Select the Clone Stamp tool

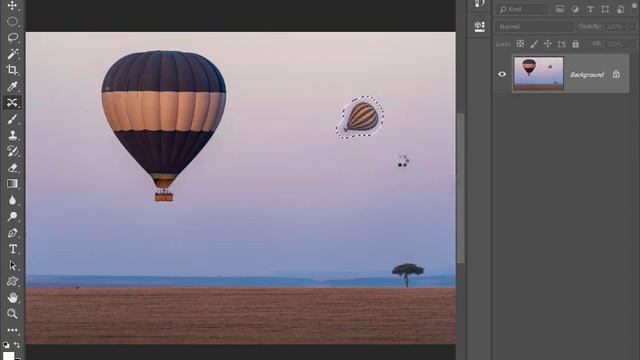pyautogui.click(x=12, y=135)
